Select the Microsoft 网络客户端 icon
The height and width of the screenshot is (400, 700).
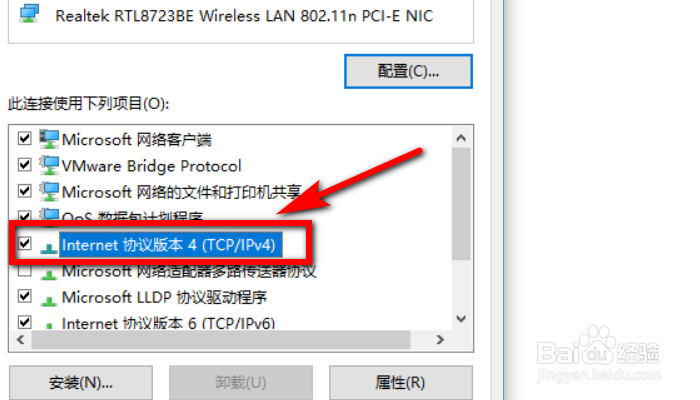pyautogui.click(x=49, y=139)
